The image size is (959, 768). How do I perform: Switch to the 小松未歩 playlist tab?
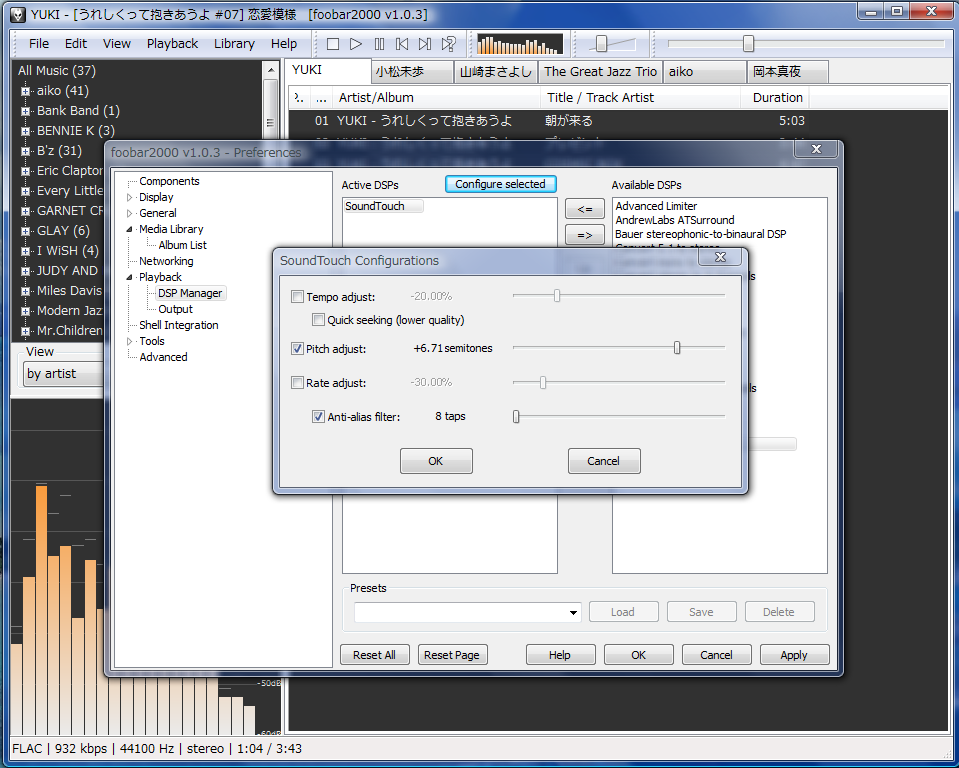[412, 72]
